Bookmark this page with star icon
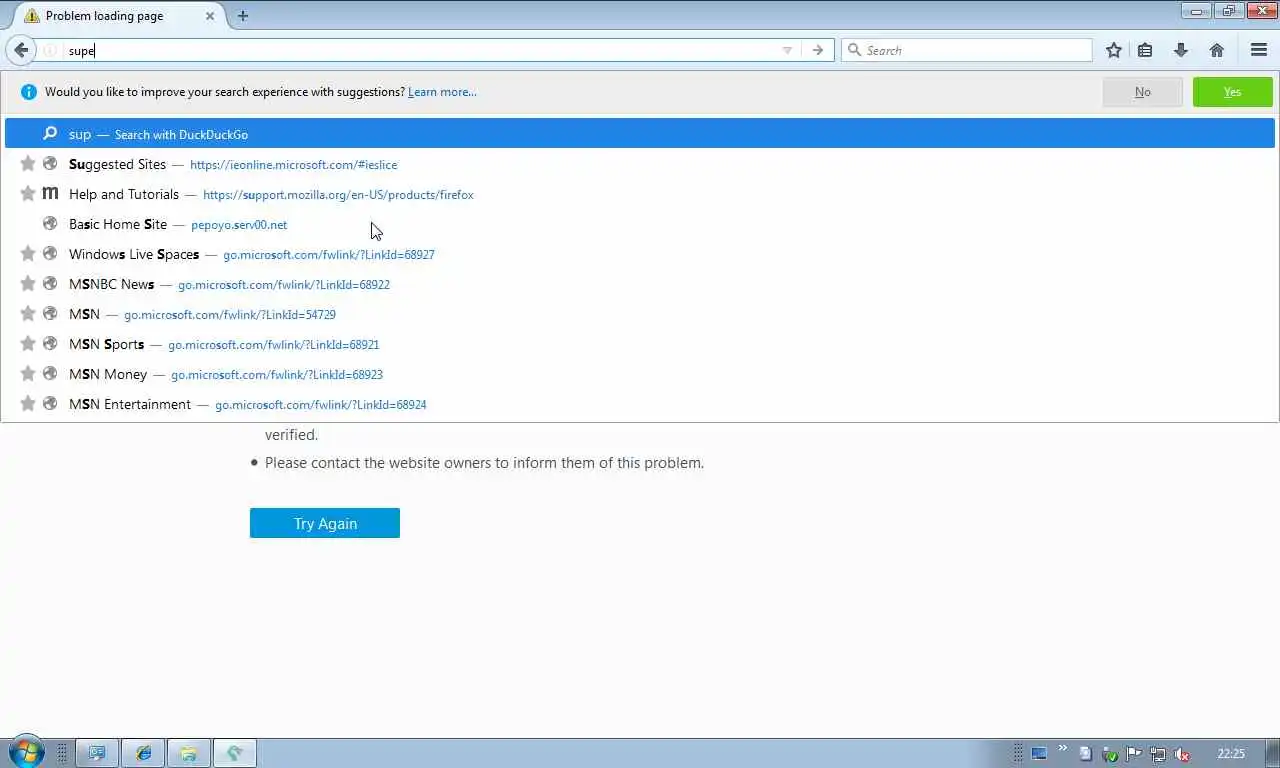 point(1114,50)
